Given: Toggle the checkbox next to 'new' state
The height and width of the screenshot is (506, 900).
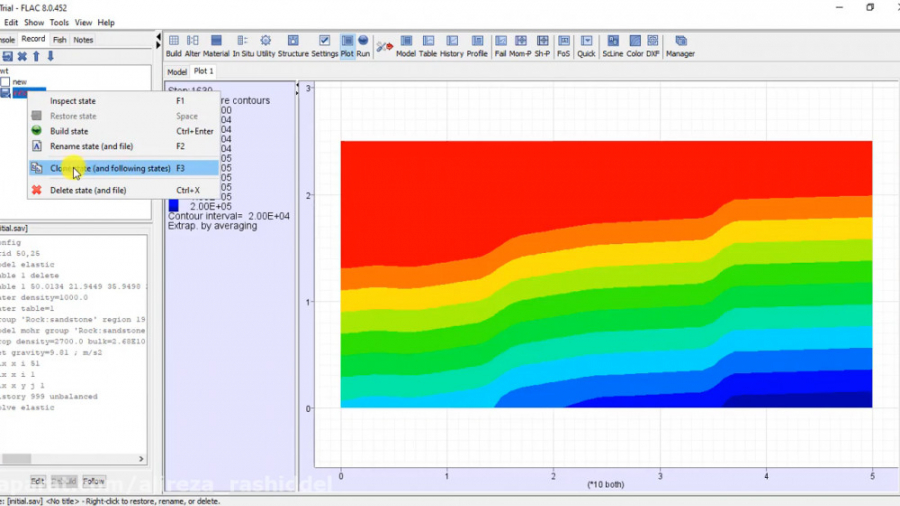Looking at the screenshot, I should [x=6, y=82].
